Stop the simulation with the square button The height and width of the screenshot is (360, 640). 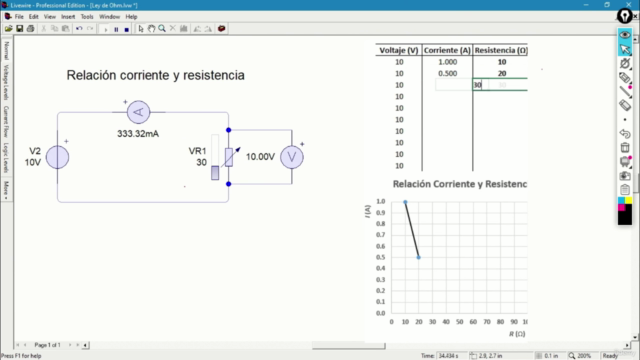pos(127,29)
